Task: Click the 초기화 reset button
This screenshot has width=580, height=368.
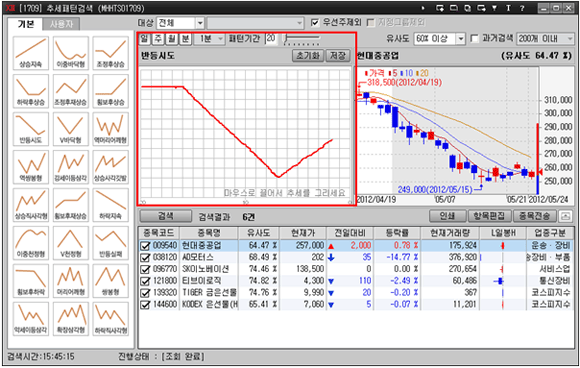Action: [x=308, y=56]
